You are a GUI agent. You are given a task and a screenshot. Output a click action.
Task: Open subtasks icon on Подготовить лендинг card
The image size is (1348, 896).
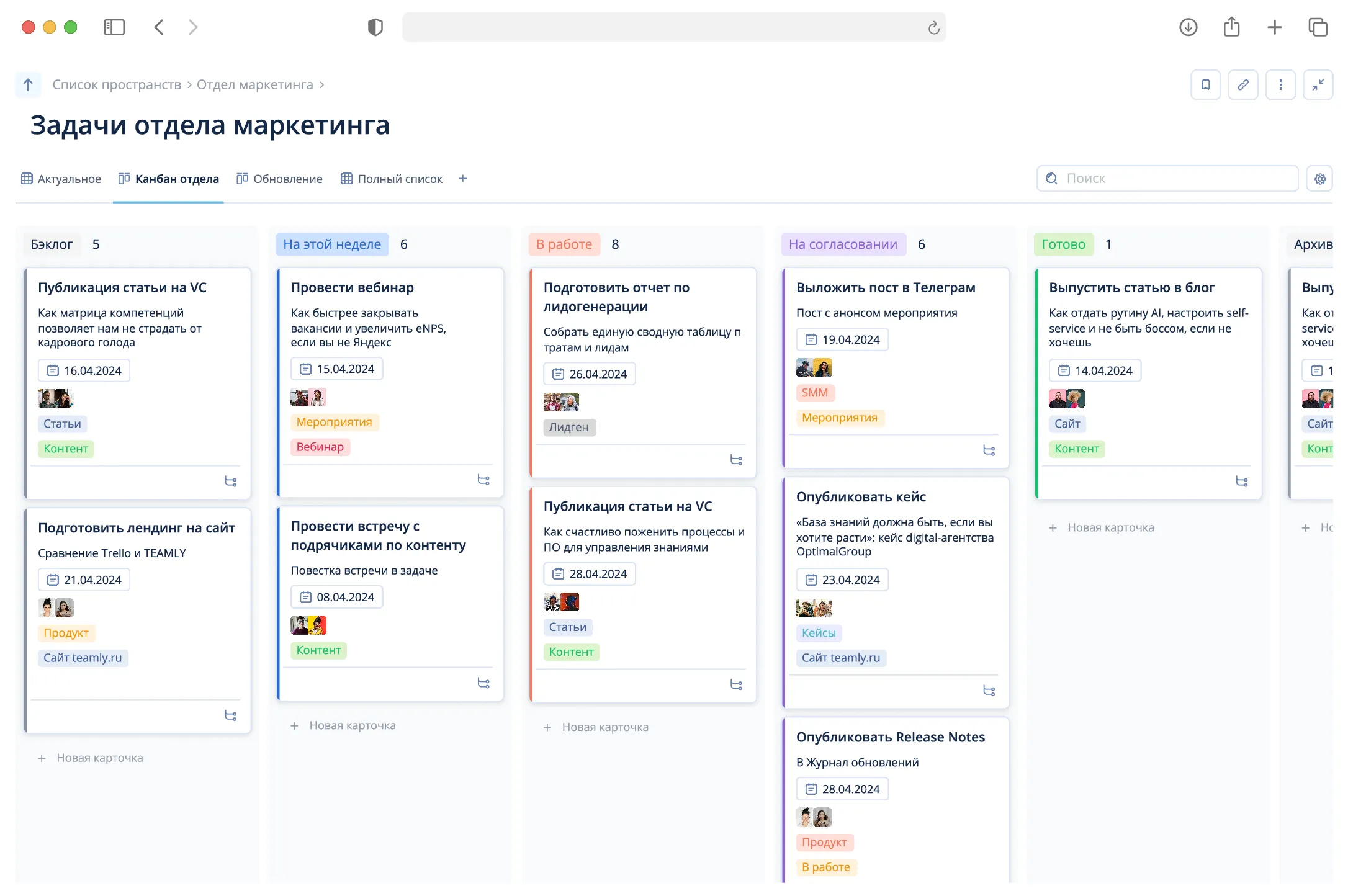pyautogui.click(x=231, y=715)
